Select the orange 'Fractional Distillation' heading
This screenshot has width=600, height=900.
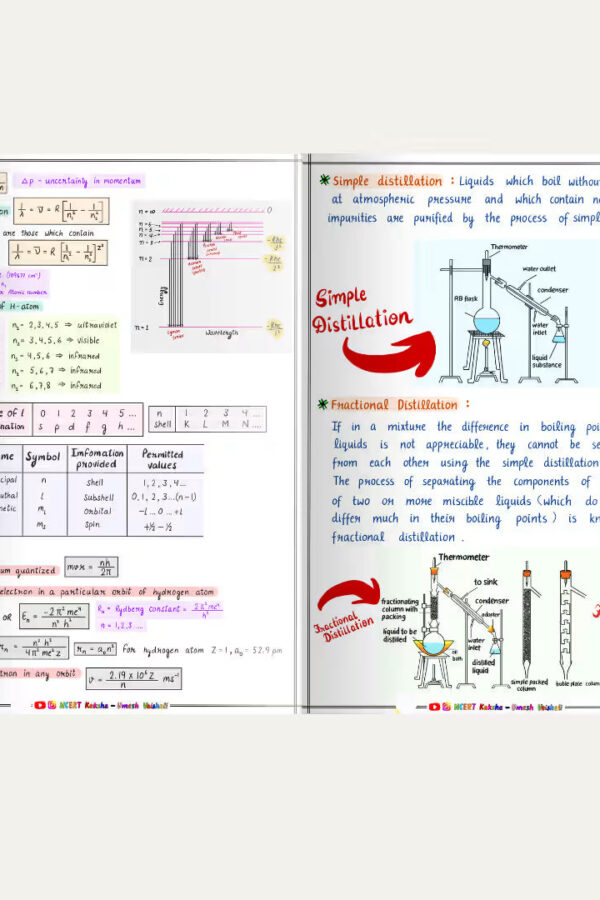tap(394, 405)
